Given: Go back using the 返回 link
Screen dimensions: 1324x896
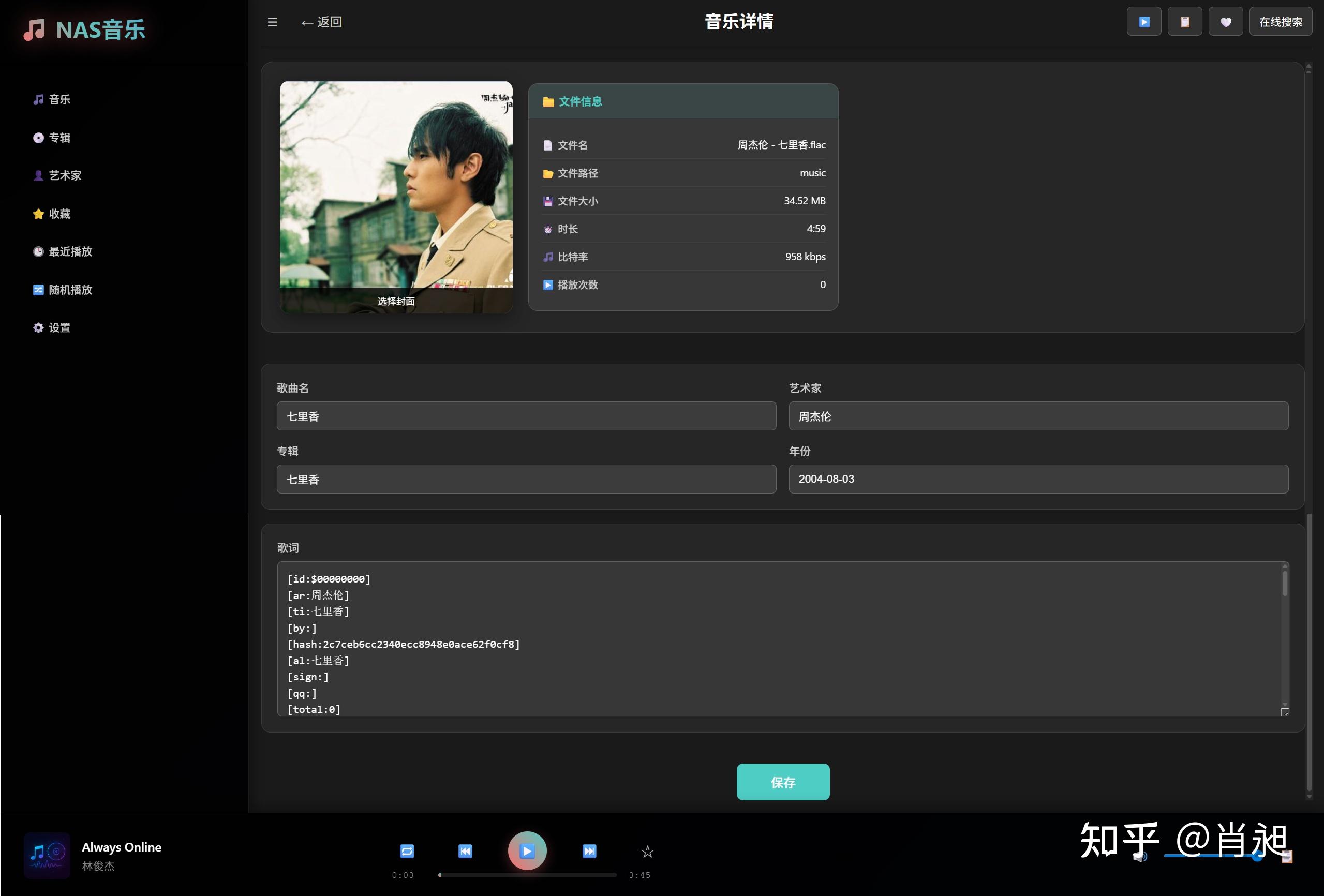Looking at the screenshot, I should [x=321, y=22].
